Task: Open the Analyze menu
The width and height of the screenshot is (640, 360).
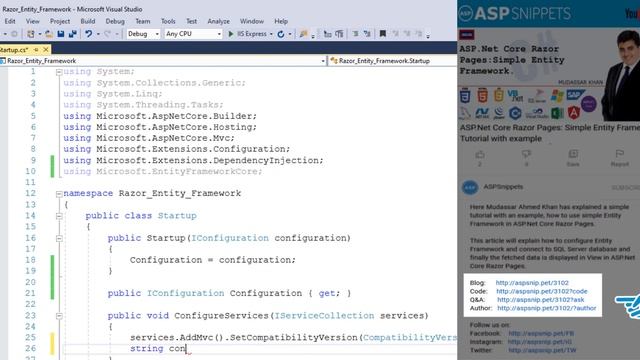Action: point(218,21)
